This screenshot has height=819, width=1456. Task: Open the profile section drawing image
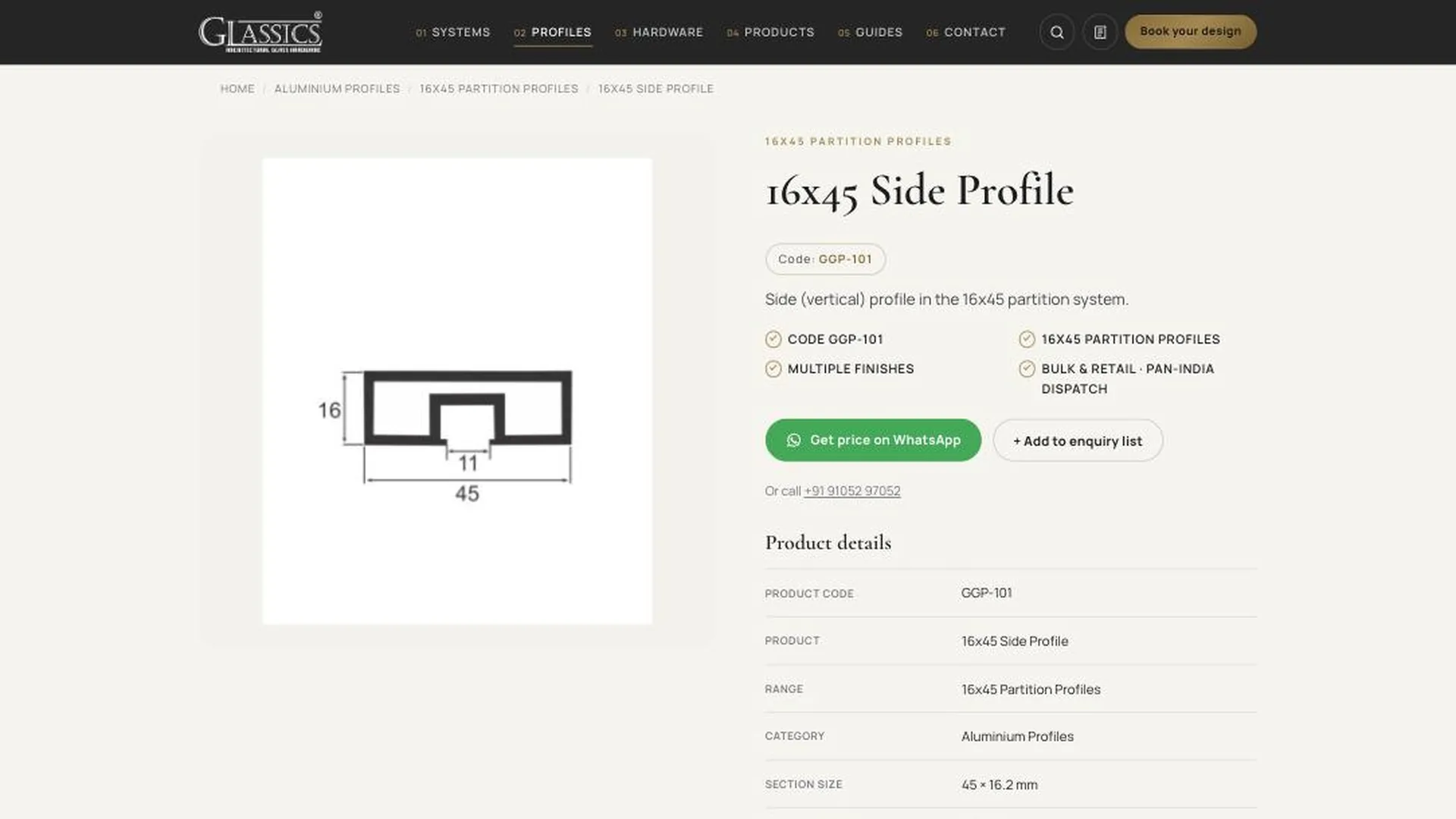click(457, 391)
